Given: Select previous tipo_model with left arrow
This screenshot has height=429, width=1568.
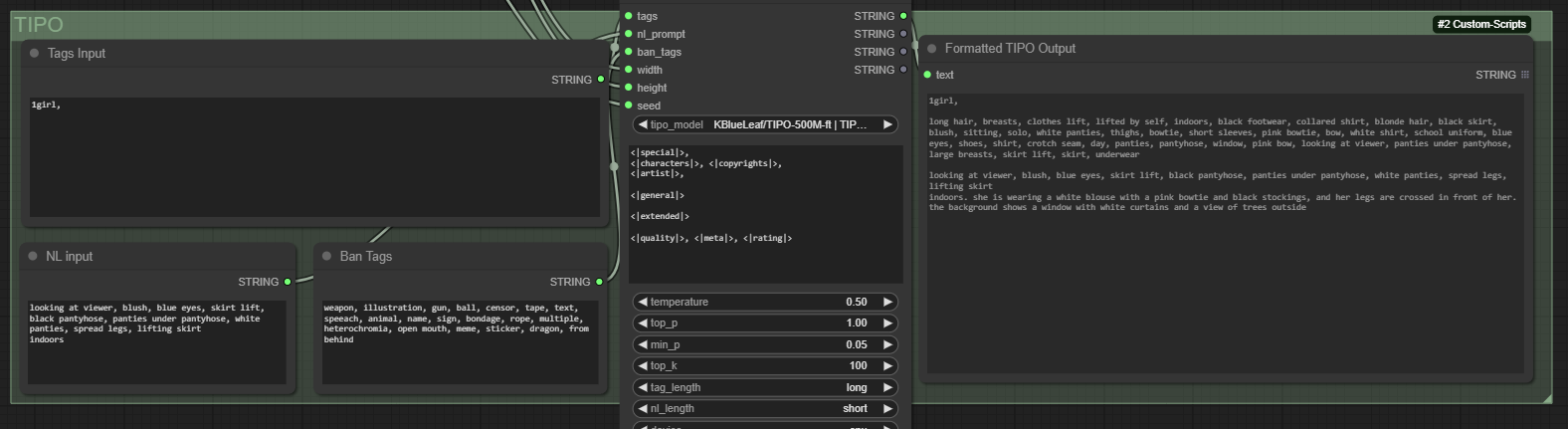Looking at the screenshot, I should coord(643,124).
